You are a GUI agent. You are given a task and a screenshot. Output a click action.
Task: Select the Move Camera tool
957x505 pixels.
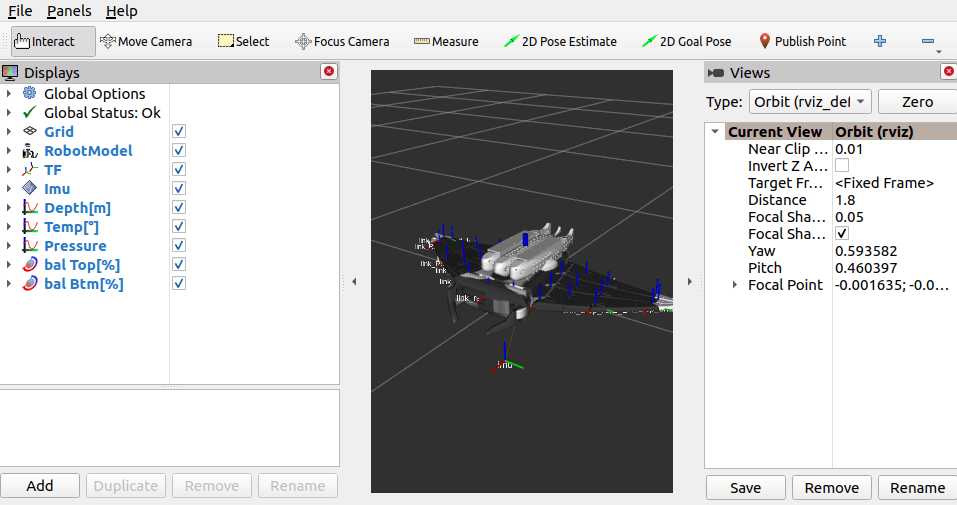tap(146, 42)
